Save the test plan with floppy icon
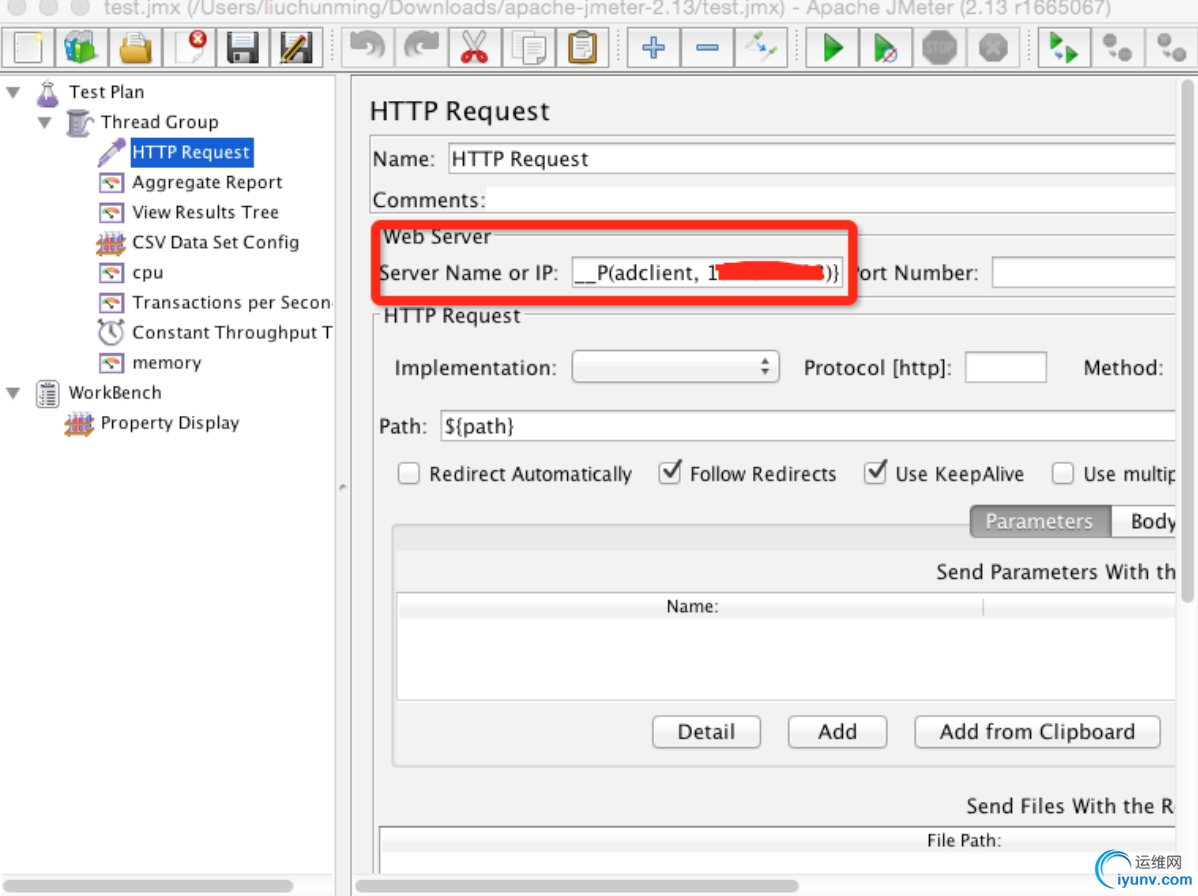Image resolution: width=1198 pixels, height=896 pixels. (x=242, y=48)
